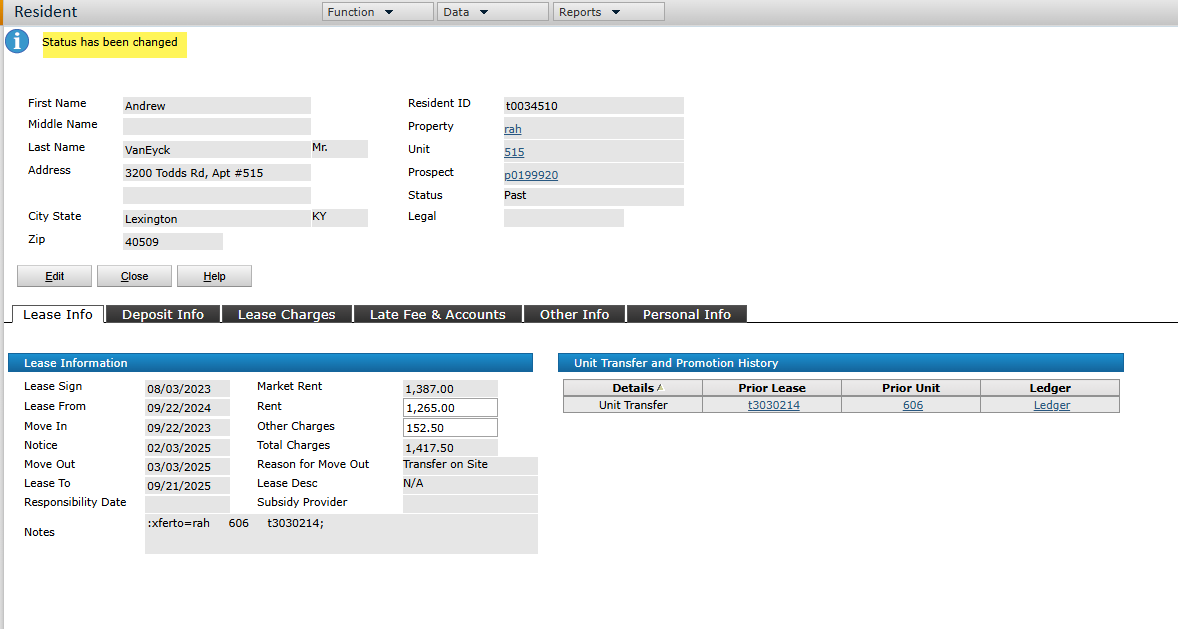Show the Personal Info tab
The image size is (1178, 629).
coord(686,314)
